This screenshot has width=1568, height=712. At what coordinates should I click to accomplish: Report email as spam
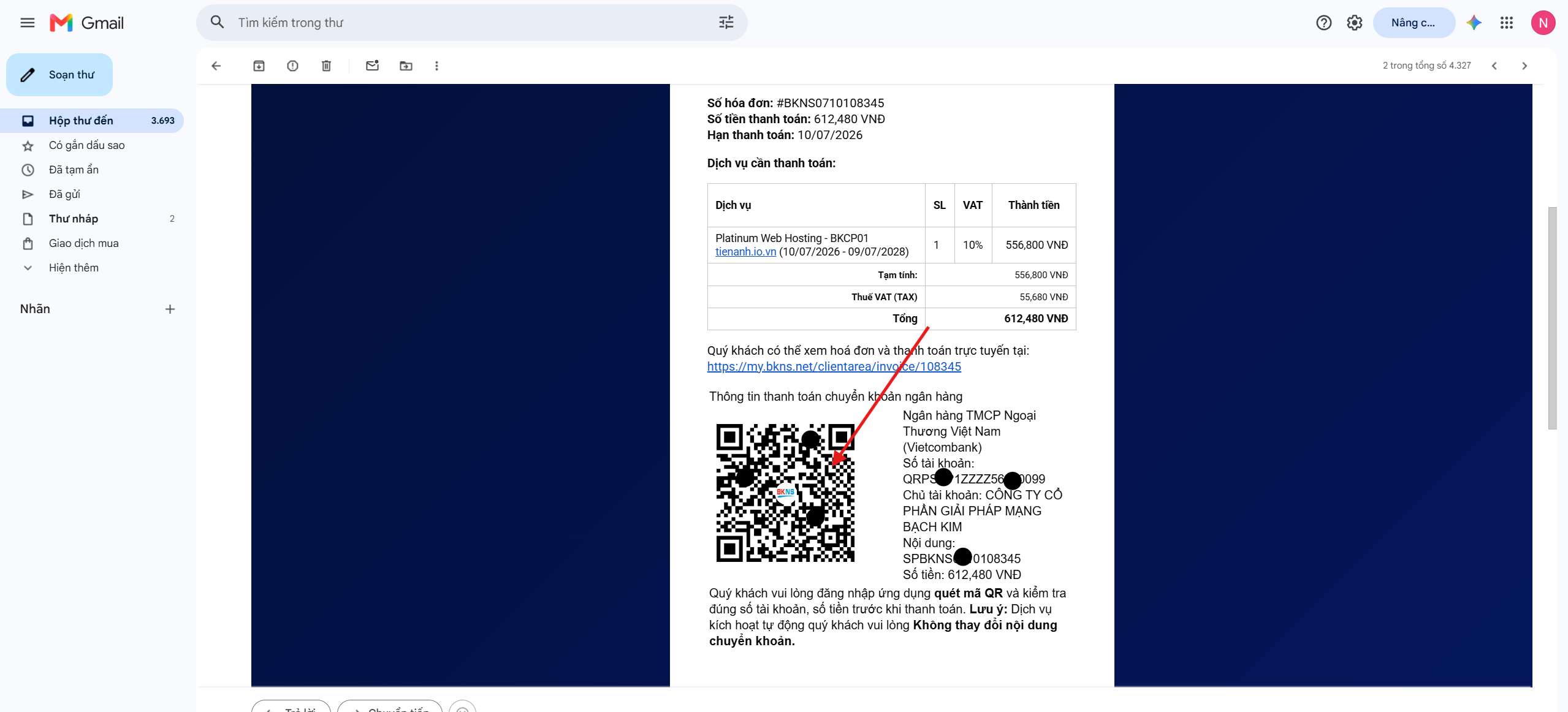pos(292,66)
